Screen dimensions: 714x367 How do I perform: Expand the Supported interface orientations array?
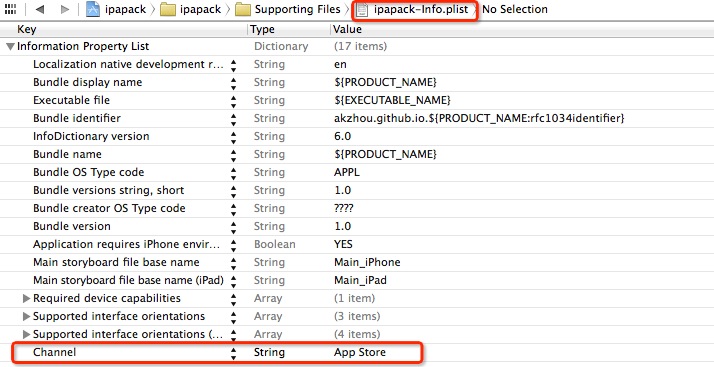[26, 316]
